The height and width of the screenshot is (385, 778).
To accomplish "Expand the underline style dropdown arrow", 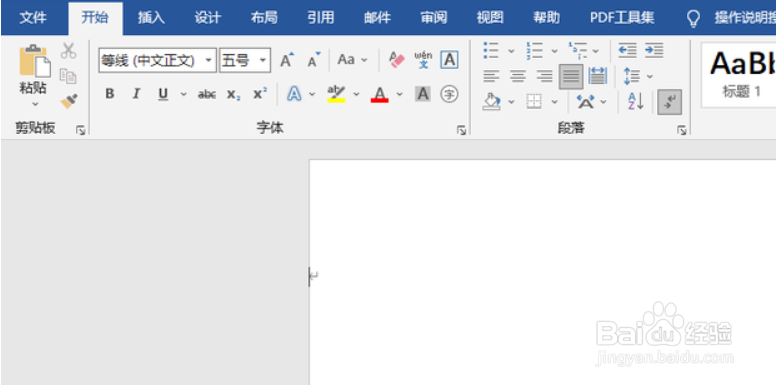I will coord(184,94).
